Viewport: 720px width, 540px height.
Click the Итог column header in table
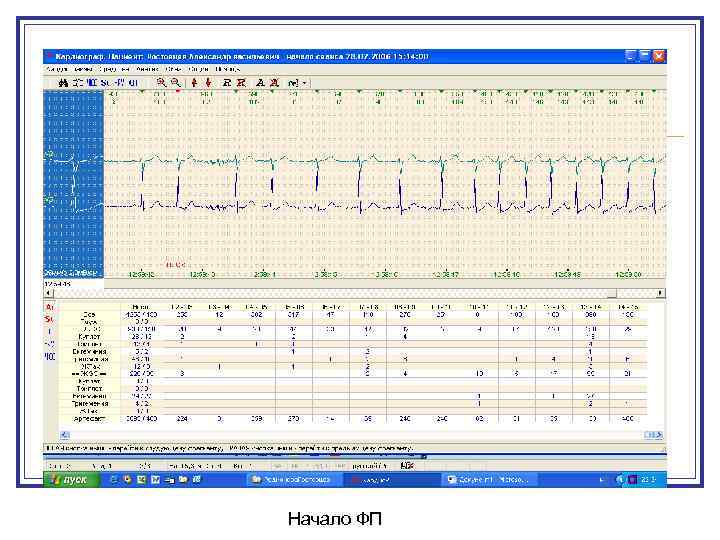pos(141,307)
